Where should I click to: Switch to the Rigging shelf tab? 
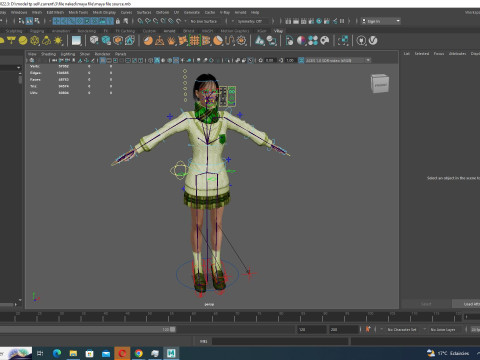[x=37, y=31]
